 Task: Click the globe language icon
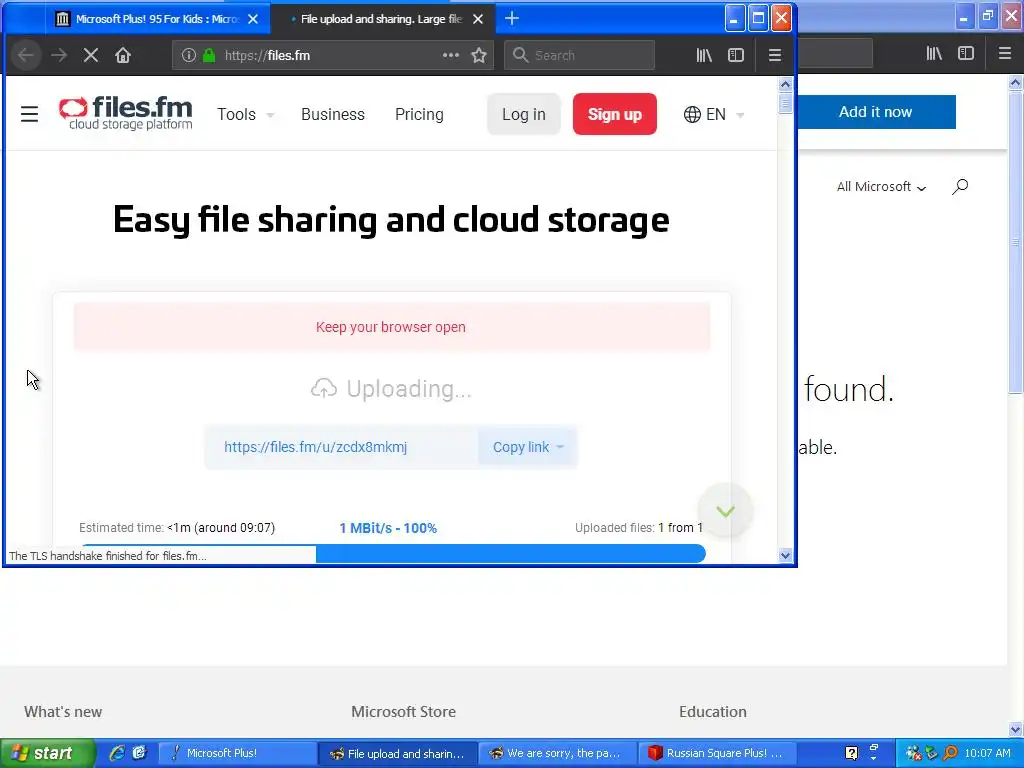tap(692, 114)
